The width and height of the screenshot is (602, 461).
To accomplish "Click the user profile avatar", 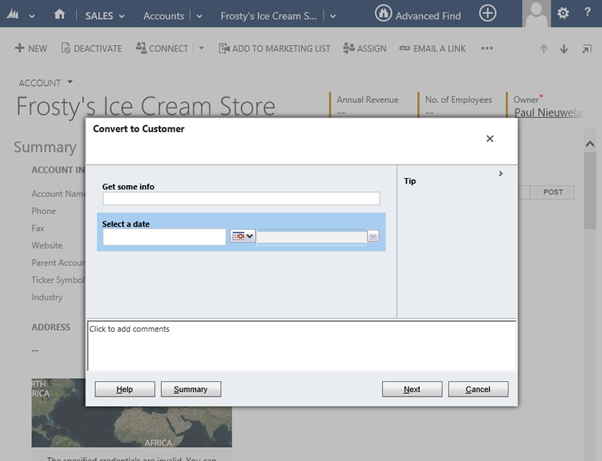I will 537,14.
